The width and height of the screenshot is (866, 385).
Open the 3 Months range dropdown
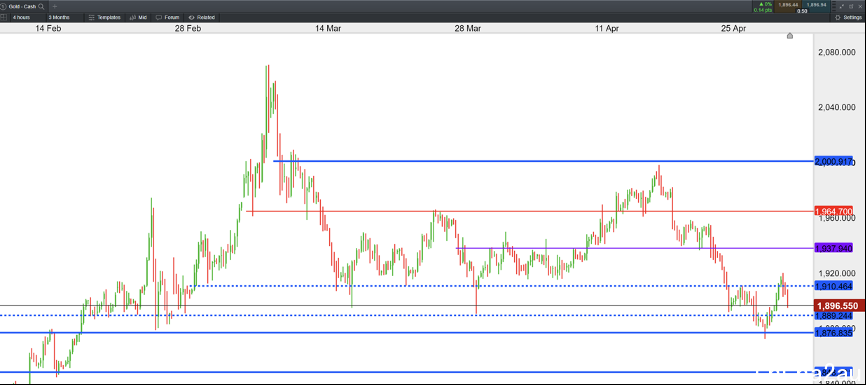coord(64,17)
